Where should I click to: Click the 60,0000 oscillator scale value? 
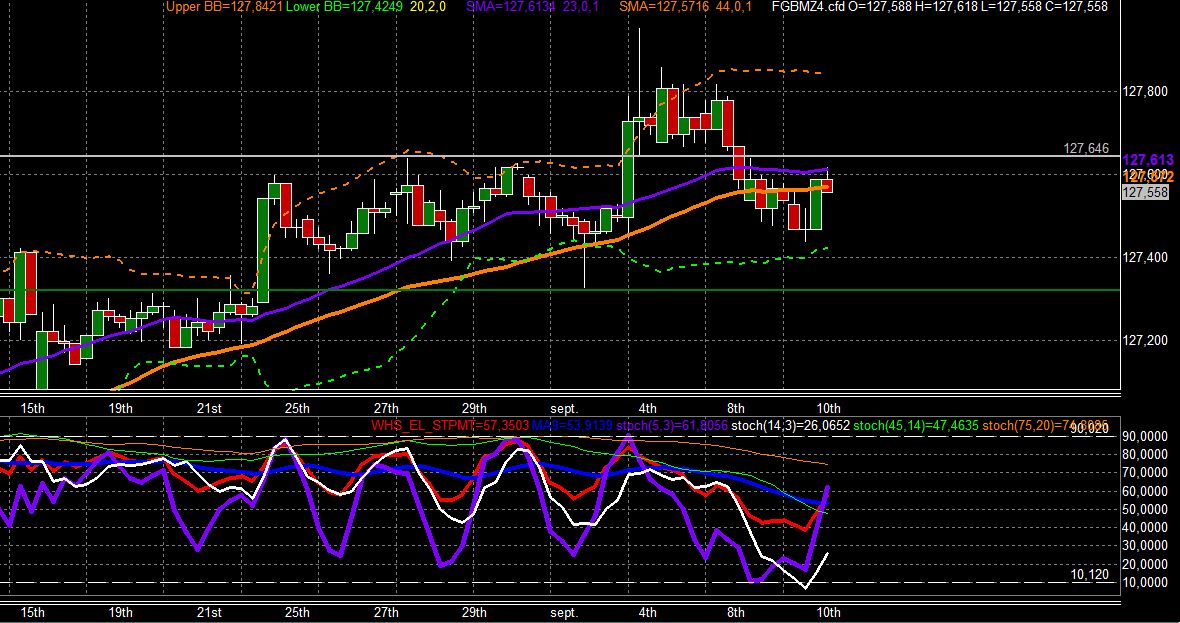1145,491
